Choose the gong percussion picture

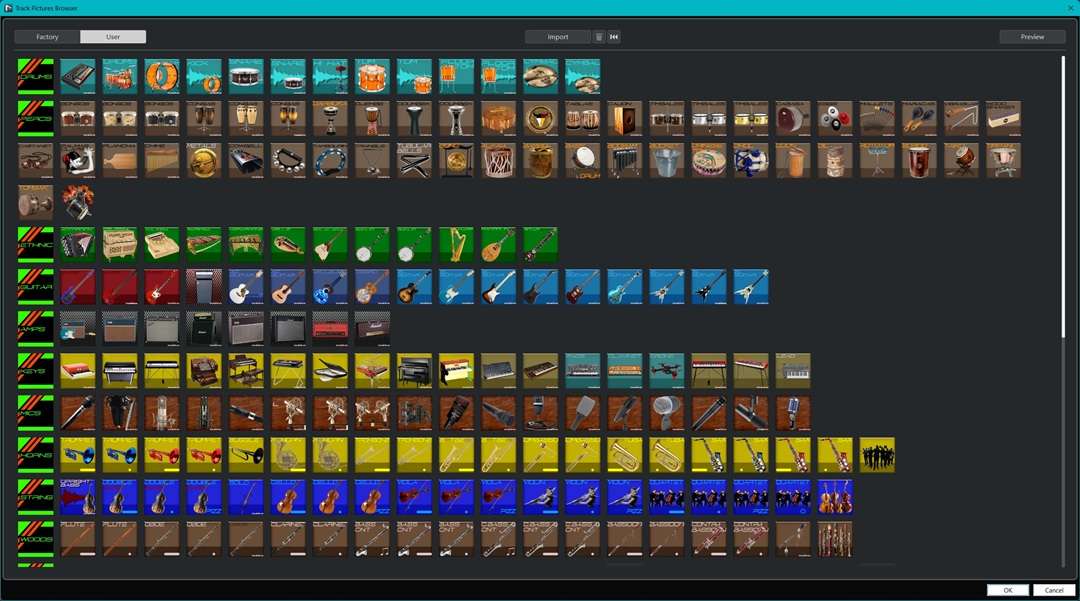point(456,160)
